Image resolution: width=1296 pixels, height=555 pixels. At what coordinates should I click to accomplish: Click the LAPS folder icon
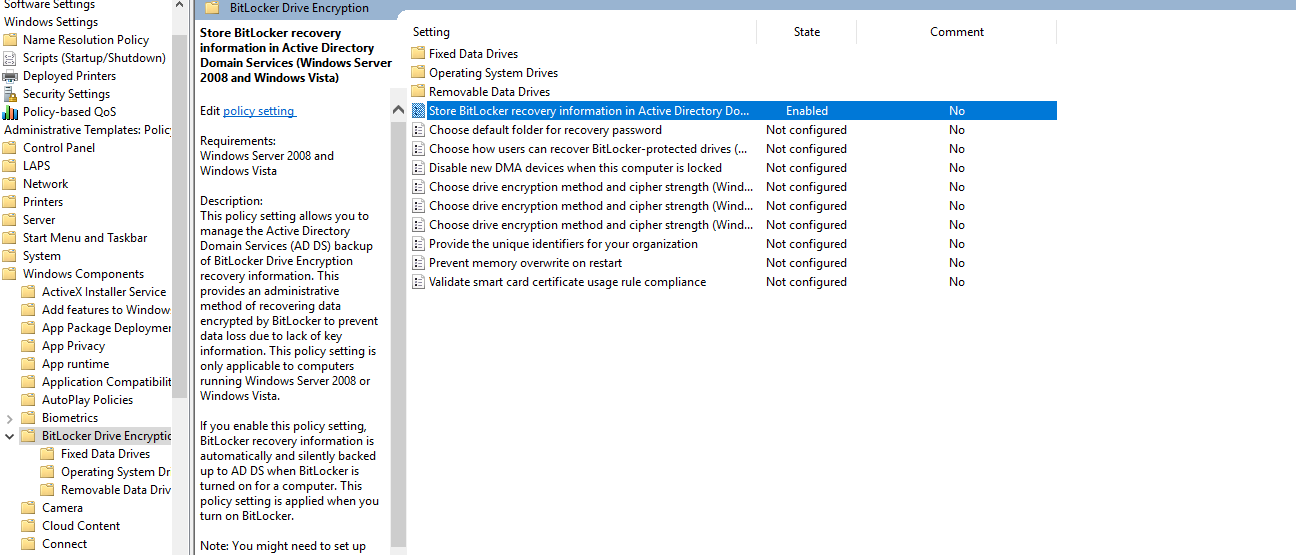(x=10, y=166)
